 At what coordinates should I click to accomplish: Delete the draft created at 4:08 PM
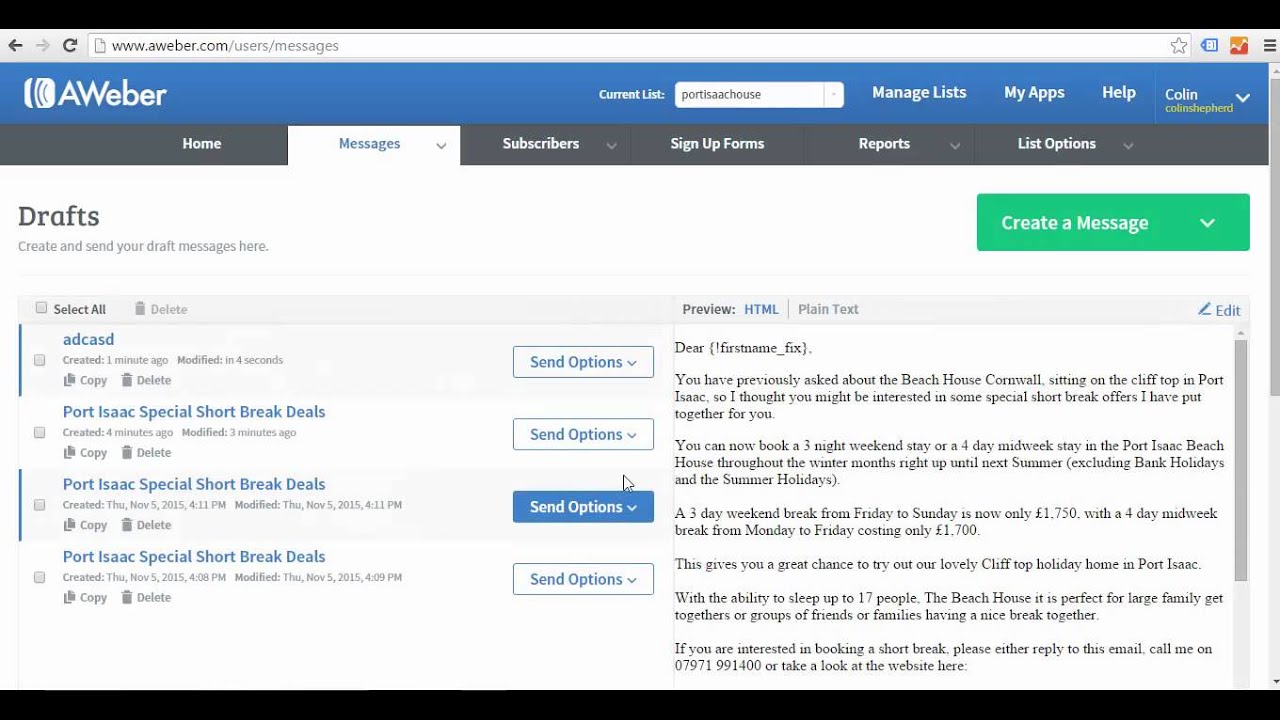pos(146,597)
